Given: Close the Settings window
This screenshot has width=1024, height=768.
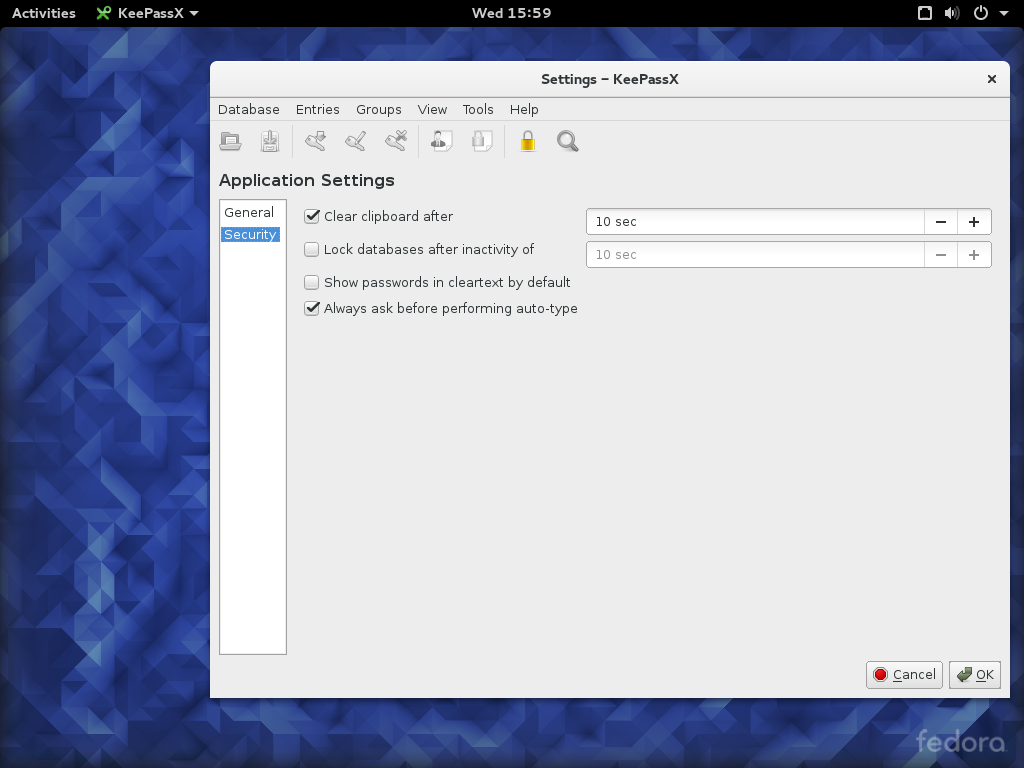Looking at the screenshot, I should (x=991, y=79).
